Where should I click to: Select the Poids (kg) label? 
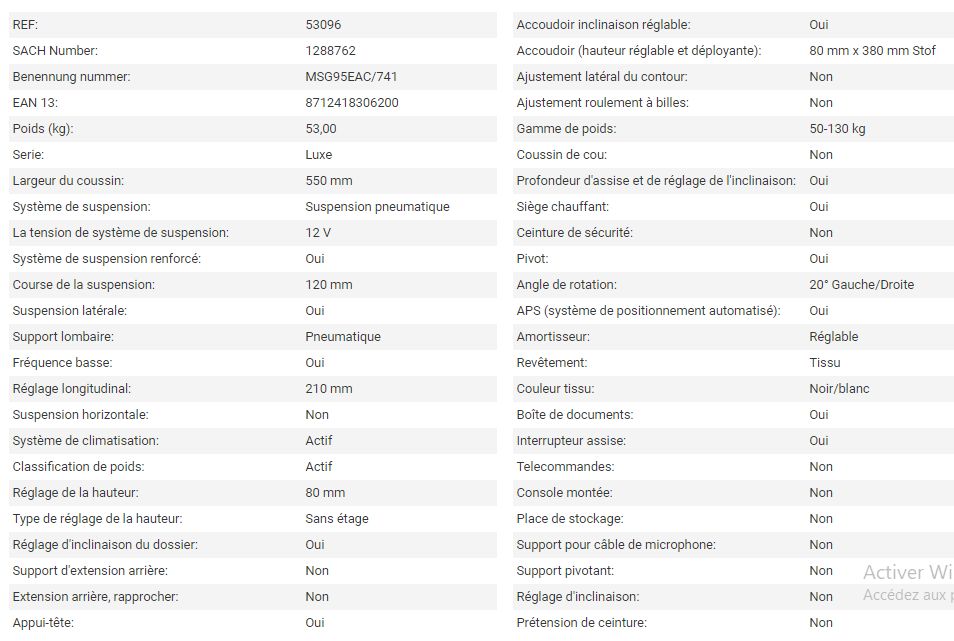pos(43,128)
